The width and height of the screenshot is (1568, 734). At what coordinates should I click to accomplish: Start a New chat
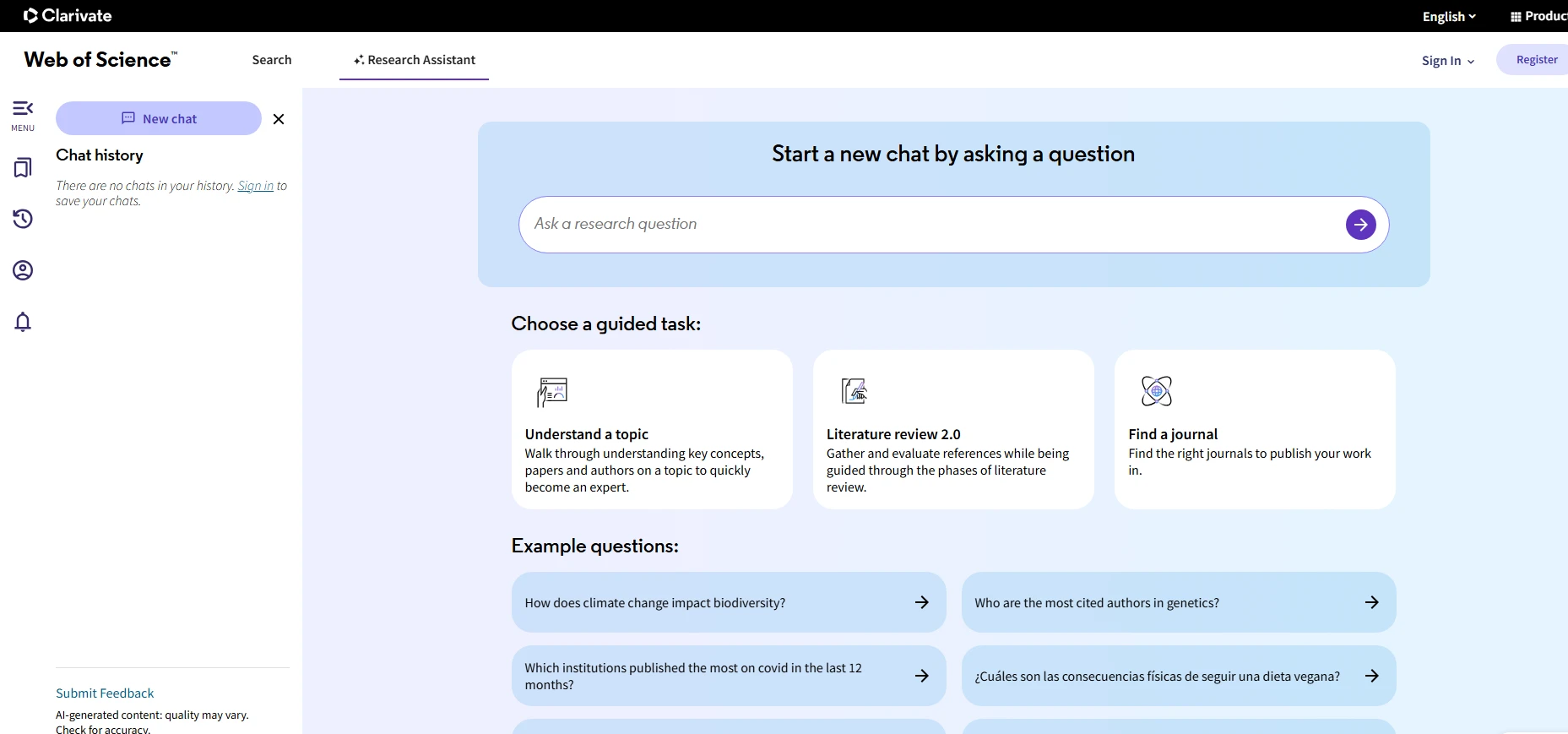[x=159, y=119]
